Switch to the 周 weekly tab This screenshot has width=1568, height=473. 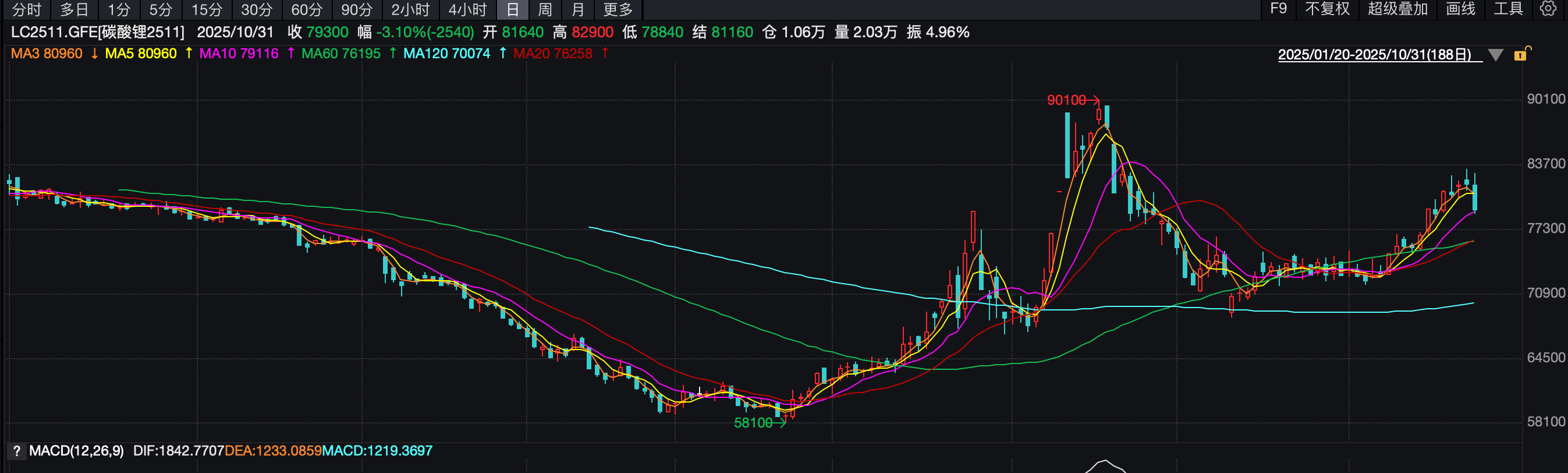(x=545, y=10)
